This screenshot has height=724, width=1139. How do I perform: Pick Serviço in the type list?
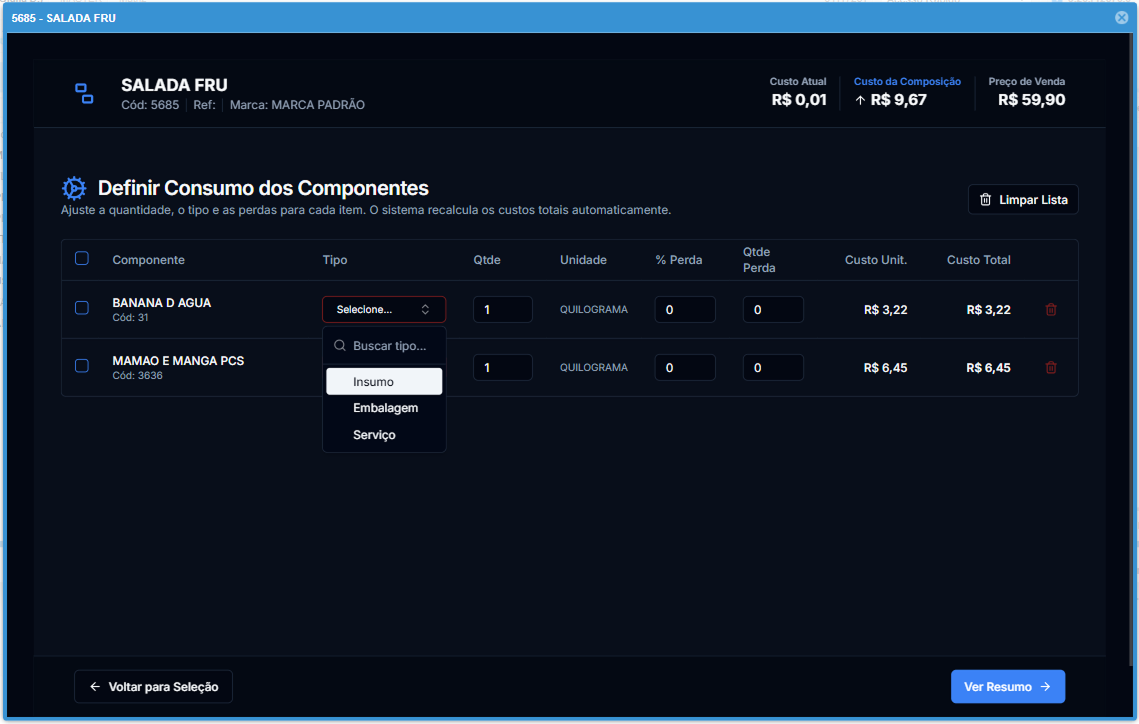tap(374, 435)
